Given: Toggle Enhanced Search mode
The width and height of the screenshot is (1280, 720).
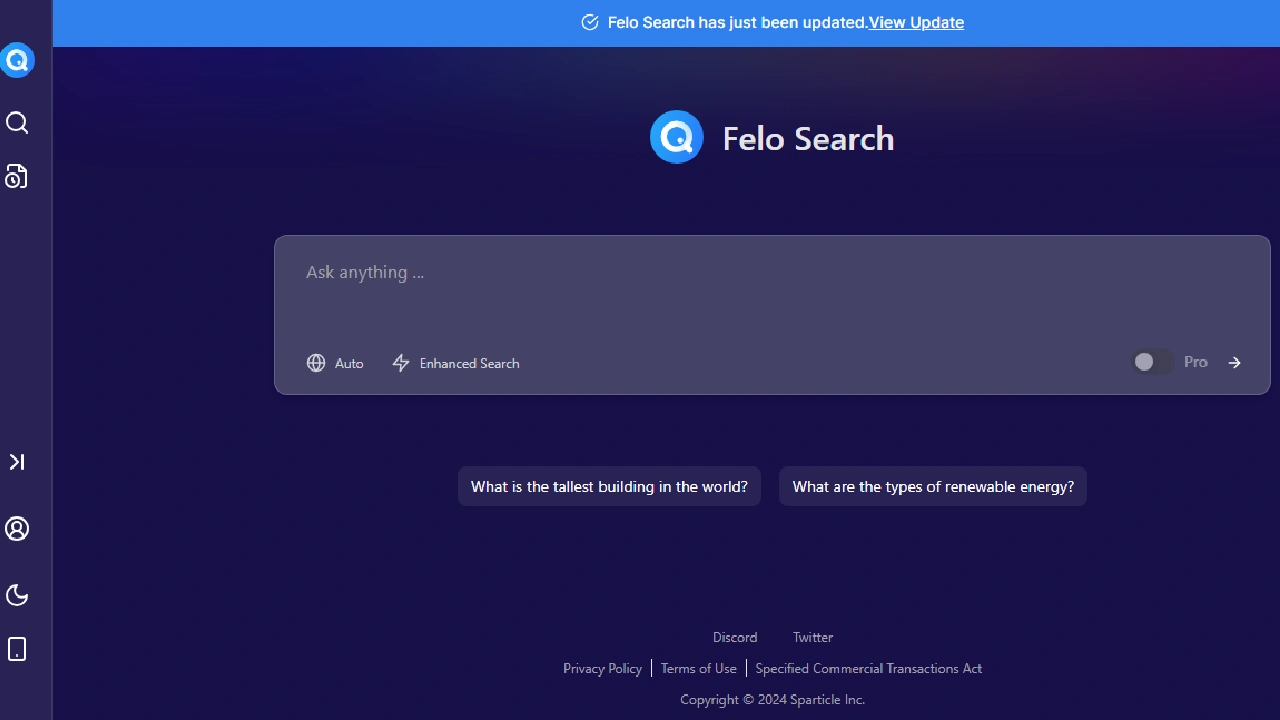Looking at the screenshot, I should coord(456,363).
